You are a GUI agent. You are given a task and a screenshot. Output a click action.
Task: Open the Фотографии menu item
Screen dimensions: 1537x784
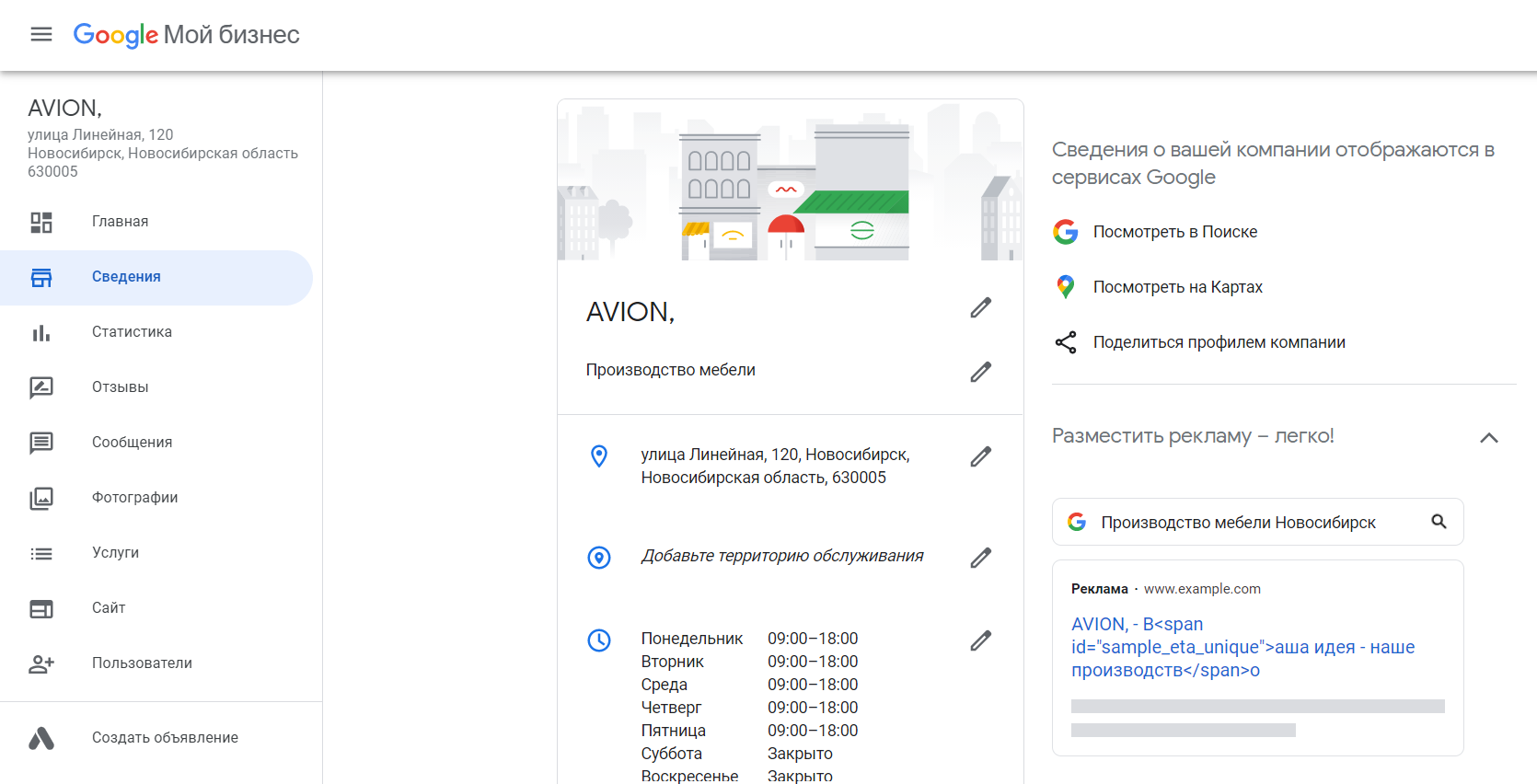[x=156, y=498]
